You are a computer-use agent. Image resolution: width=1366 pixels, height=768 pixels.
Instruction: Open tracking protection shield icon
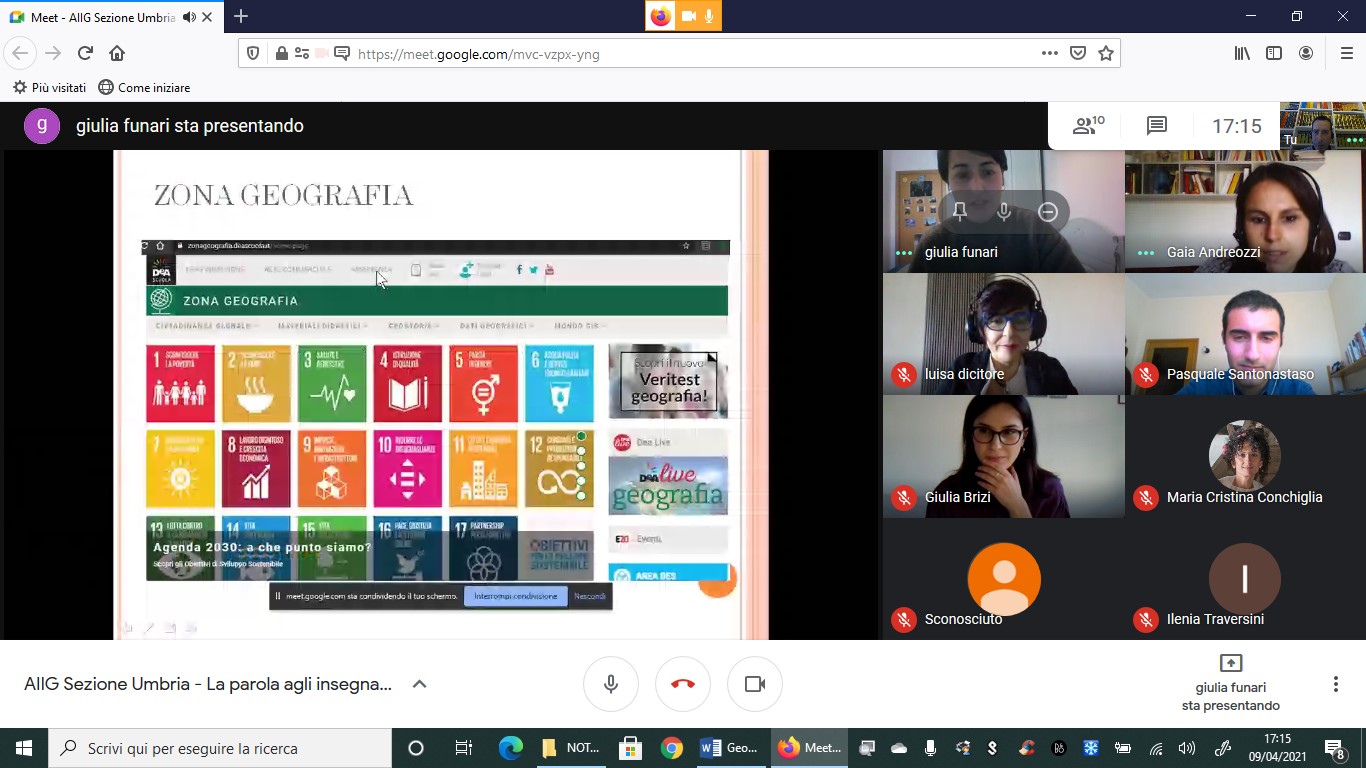click(x=254, y=54)
